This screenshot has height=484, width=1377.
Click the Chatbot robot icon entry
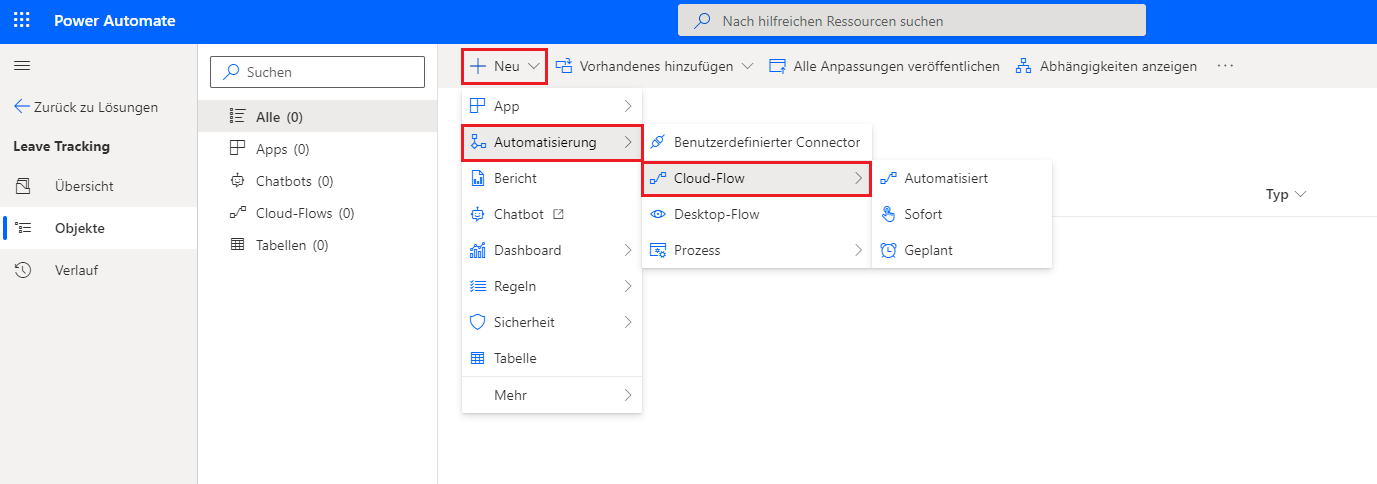coord(478,214)
